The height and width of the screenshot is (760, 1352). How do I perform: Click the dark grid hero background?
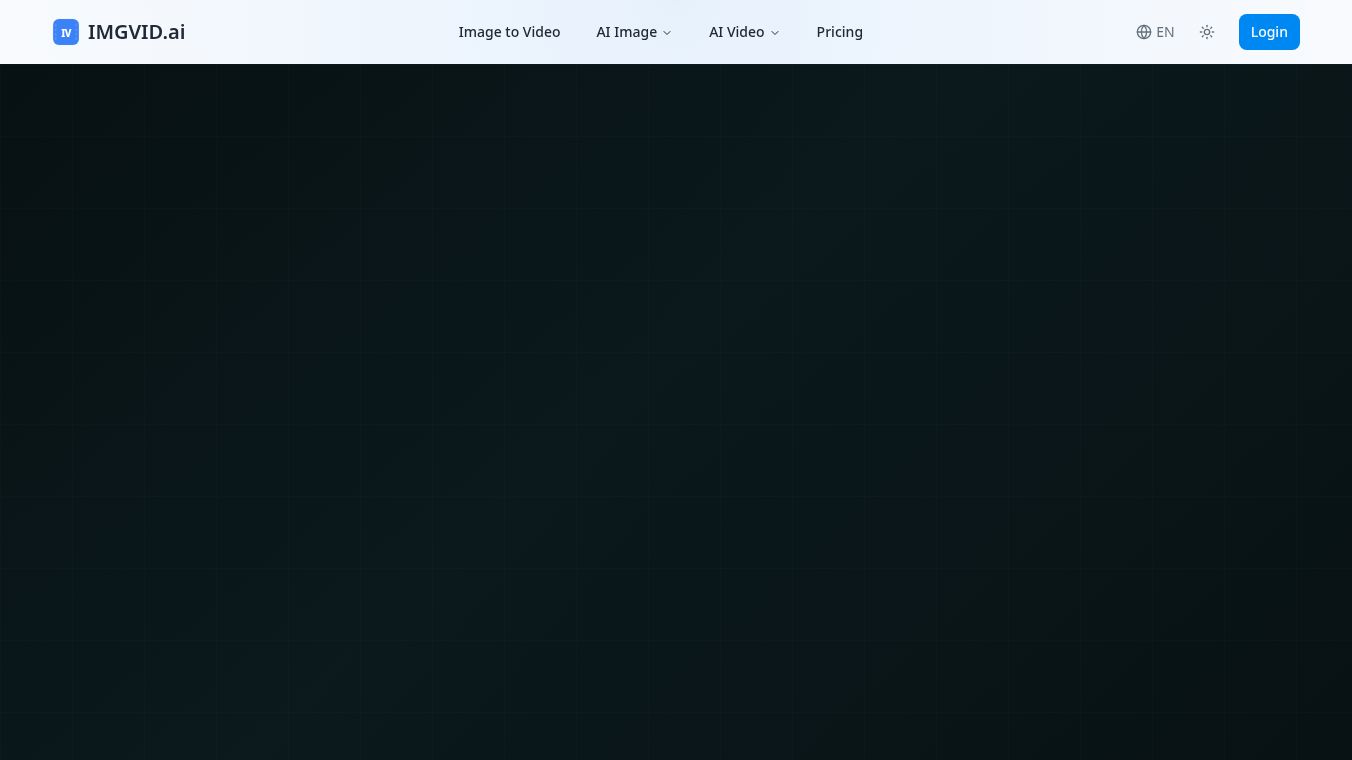pos(676,412)
